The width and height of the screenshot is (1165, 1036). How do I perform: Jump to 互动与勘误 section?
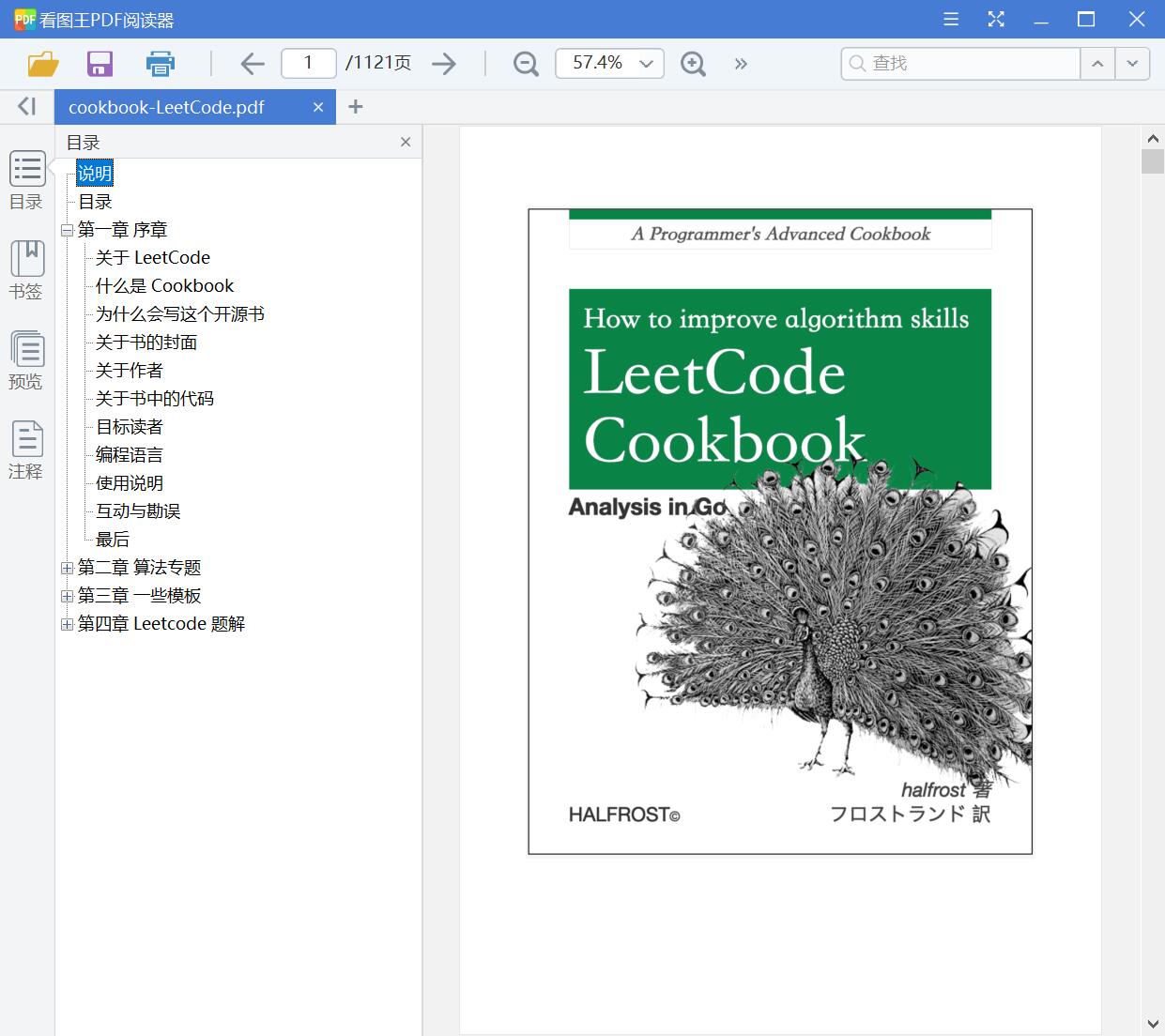click(138, 511)
